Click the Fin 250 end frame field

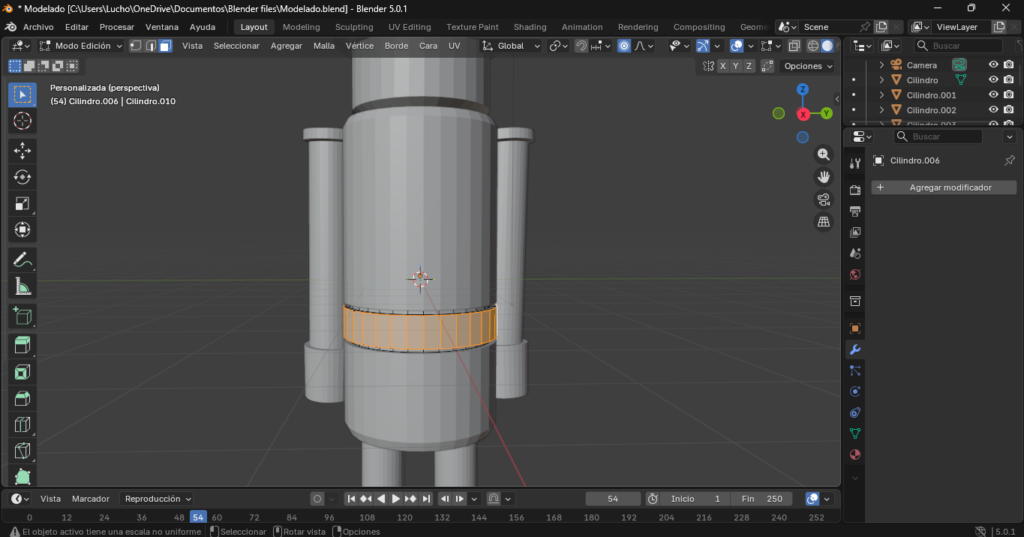pos(762,498)
